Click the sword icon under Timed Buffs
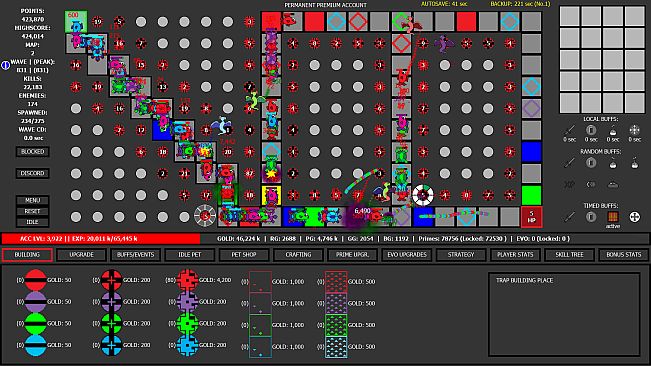This screenshot has height=366, width=651. coord(570,217)
